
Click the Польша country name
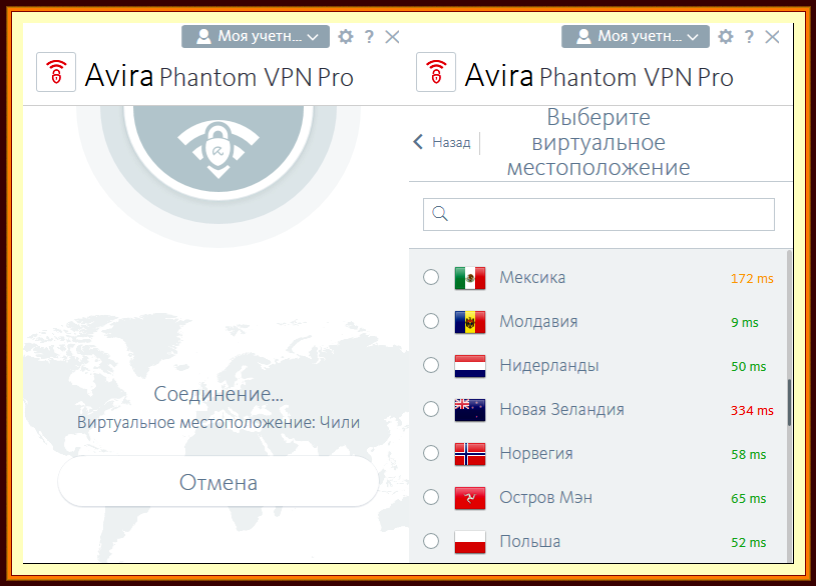[530, 541]
